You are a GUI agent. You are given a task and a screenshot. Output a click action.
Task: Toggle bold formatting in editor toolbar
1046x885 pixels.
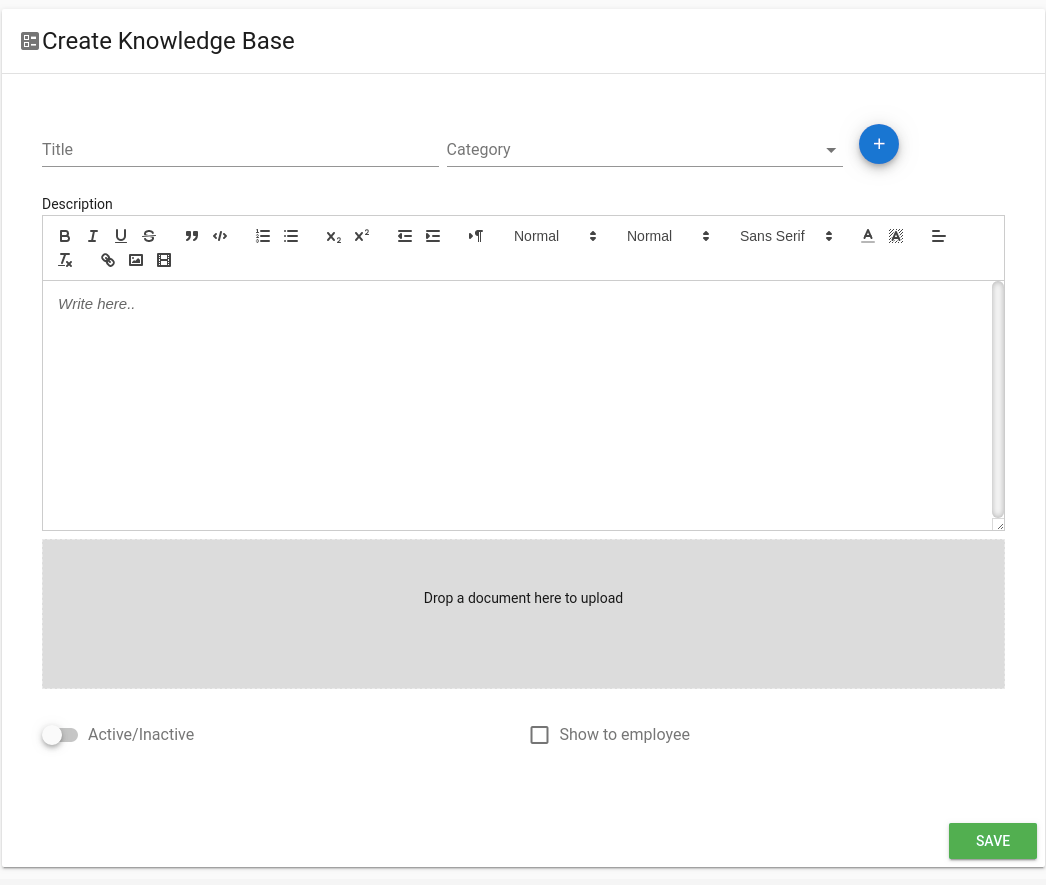(65, 236)
